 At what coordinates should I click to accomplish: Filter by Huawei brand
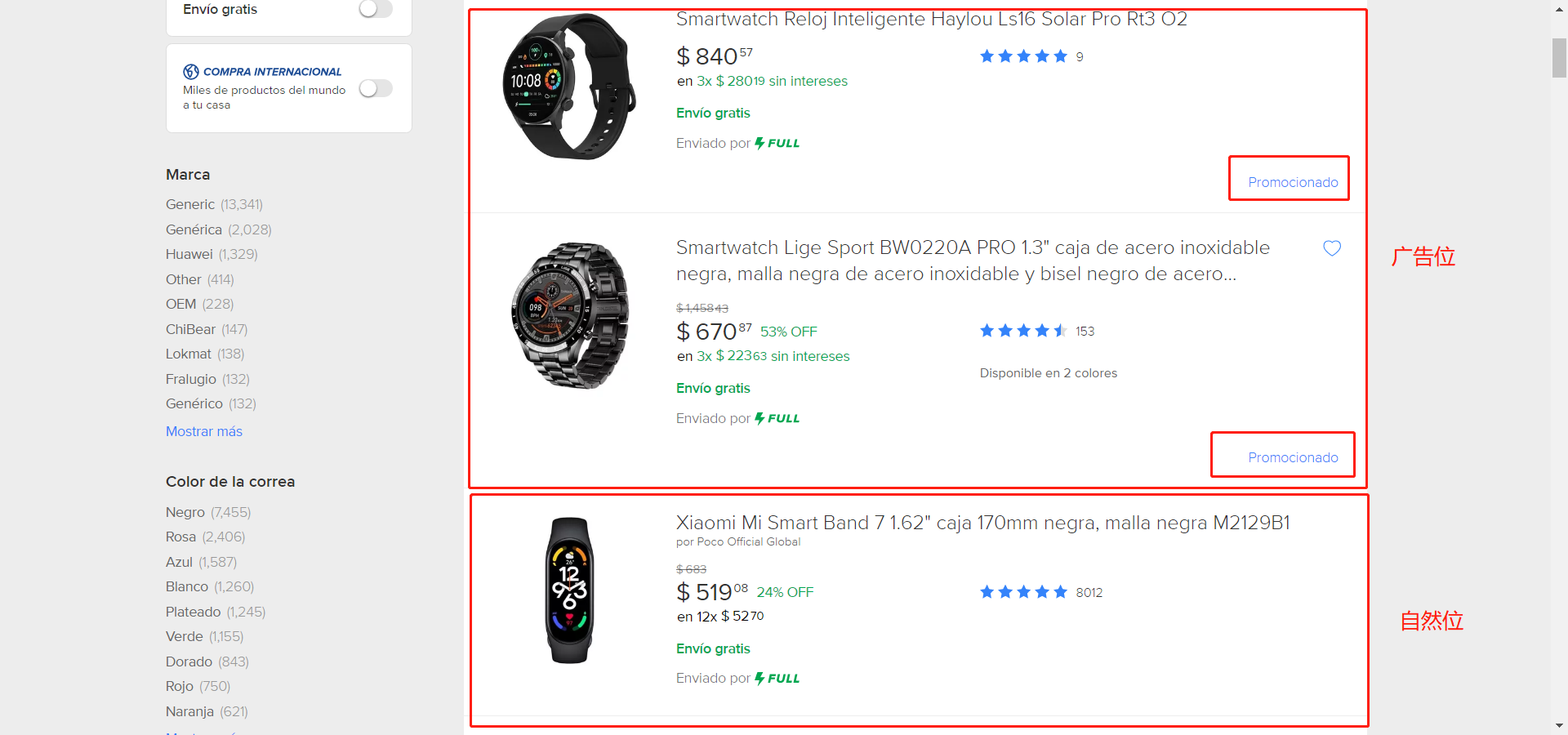point(189,254)
